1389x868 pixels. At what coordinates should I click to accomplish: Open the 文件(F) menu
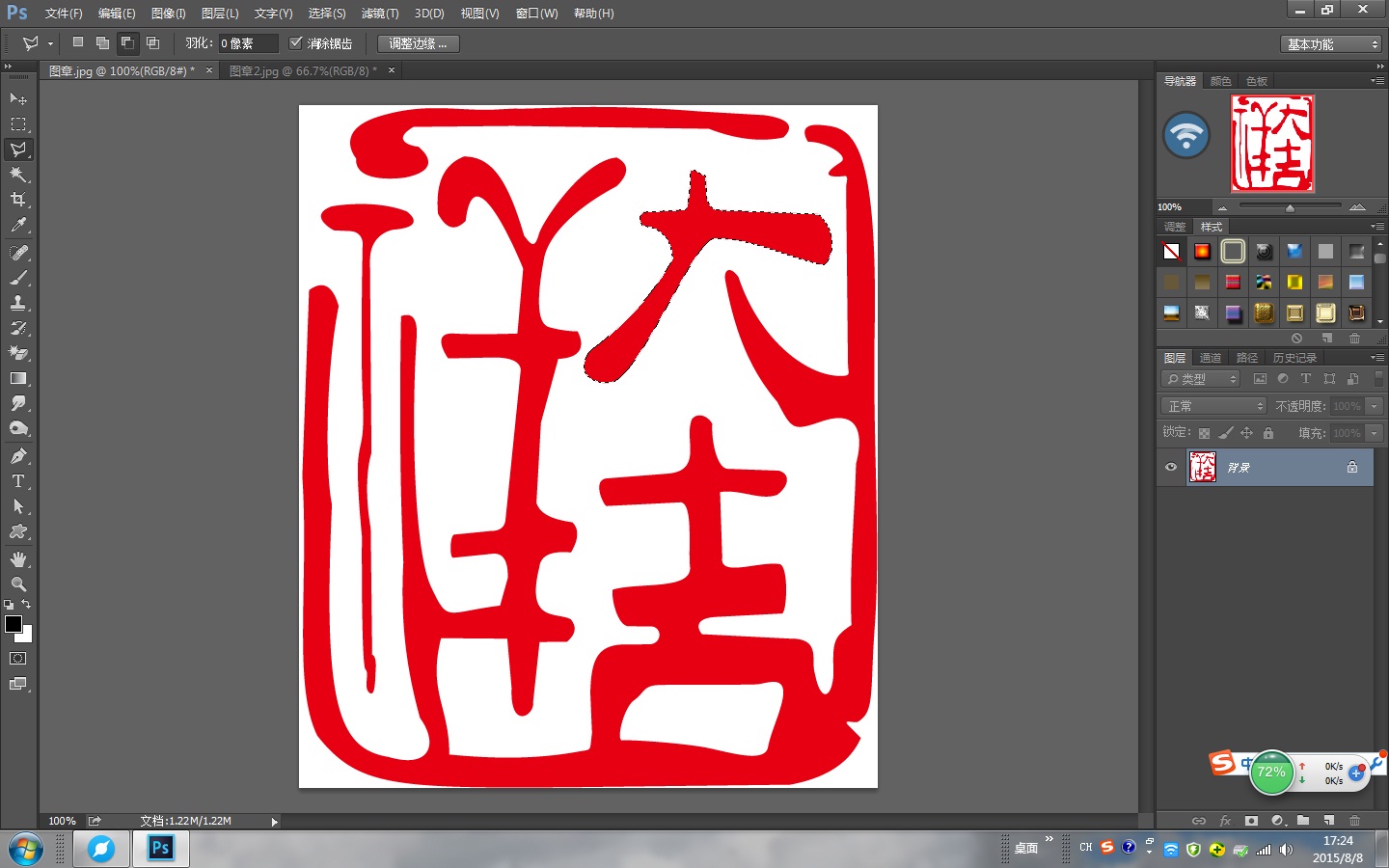point(64,14)
